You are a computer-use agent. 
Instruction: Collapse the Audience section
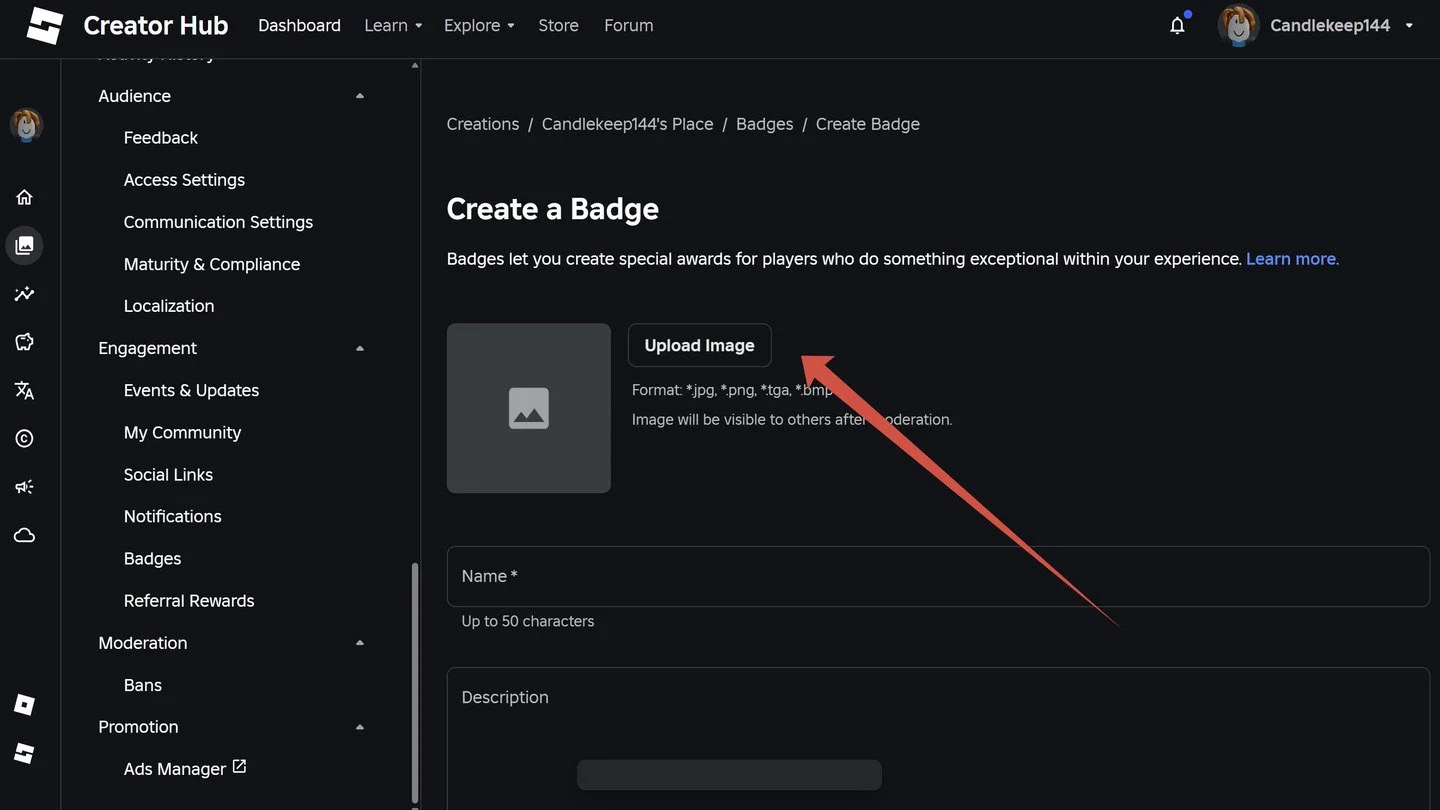pyautogui.click(x=360, y=96)
